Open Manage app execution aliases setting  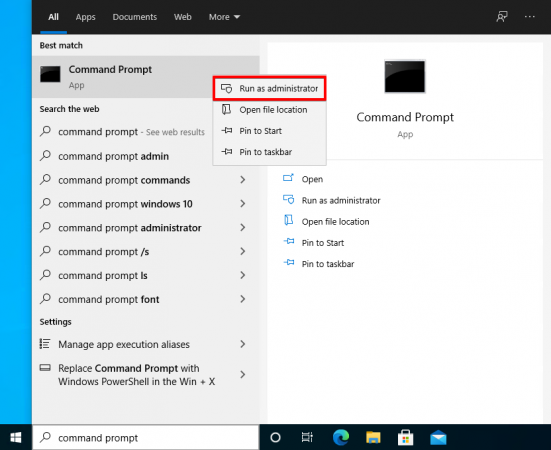145,344
